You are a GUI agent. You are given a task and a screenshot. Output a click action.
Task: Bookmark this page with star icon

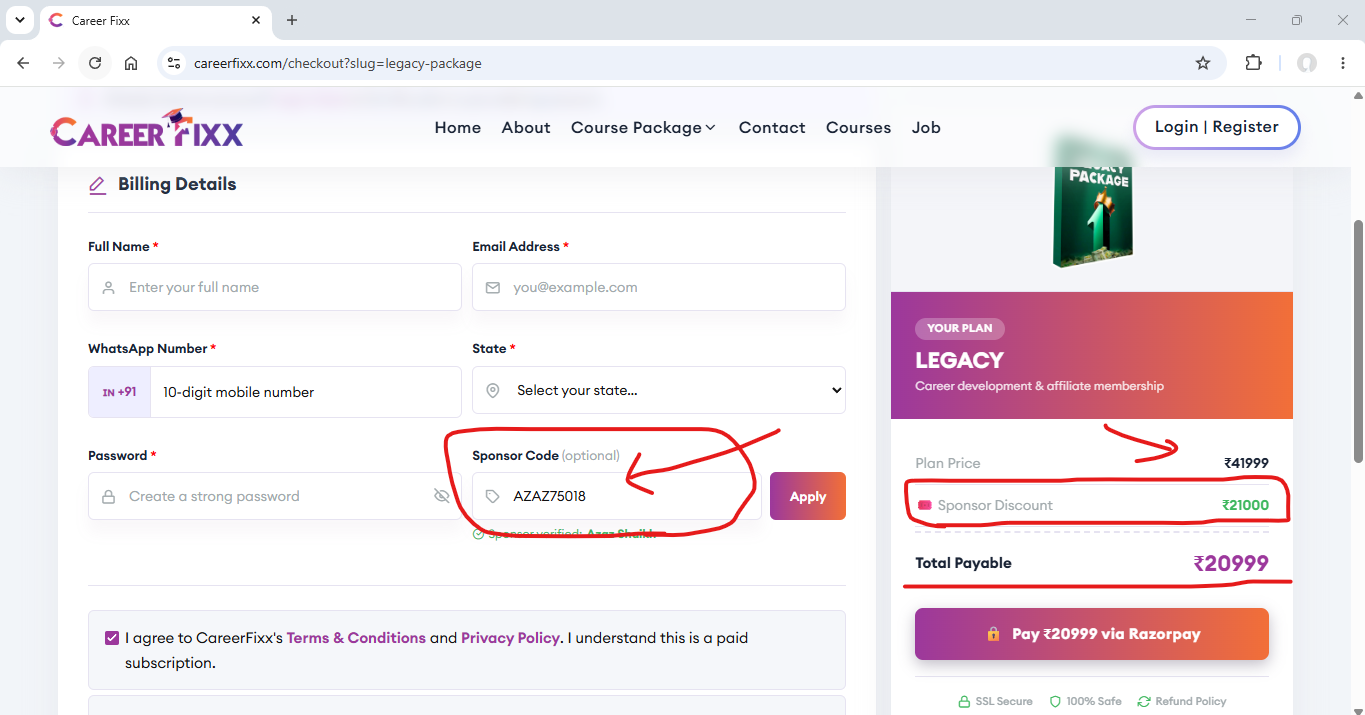(x=1203, y=63)
